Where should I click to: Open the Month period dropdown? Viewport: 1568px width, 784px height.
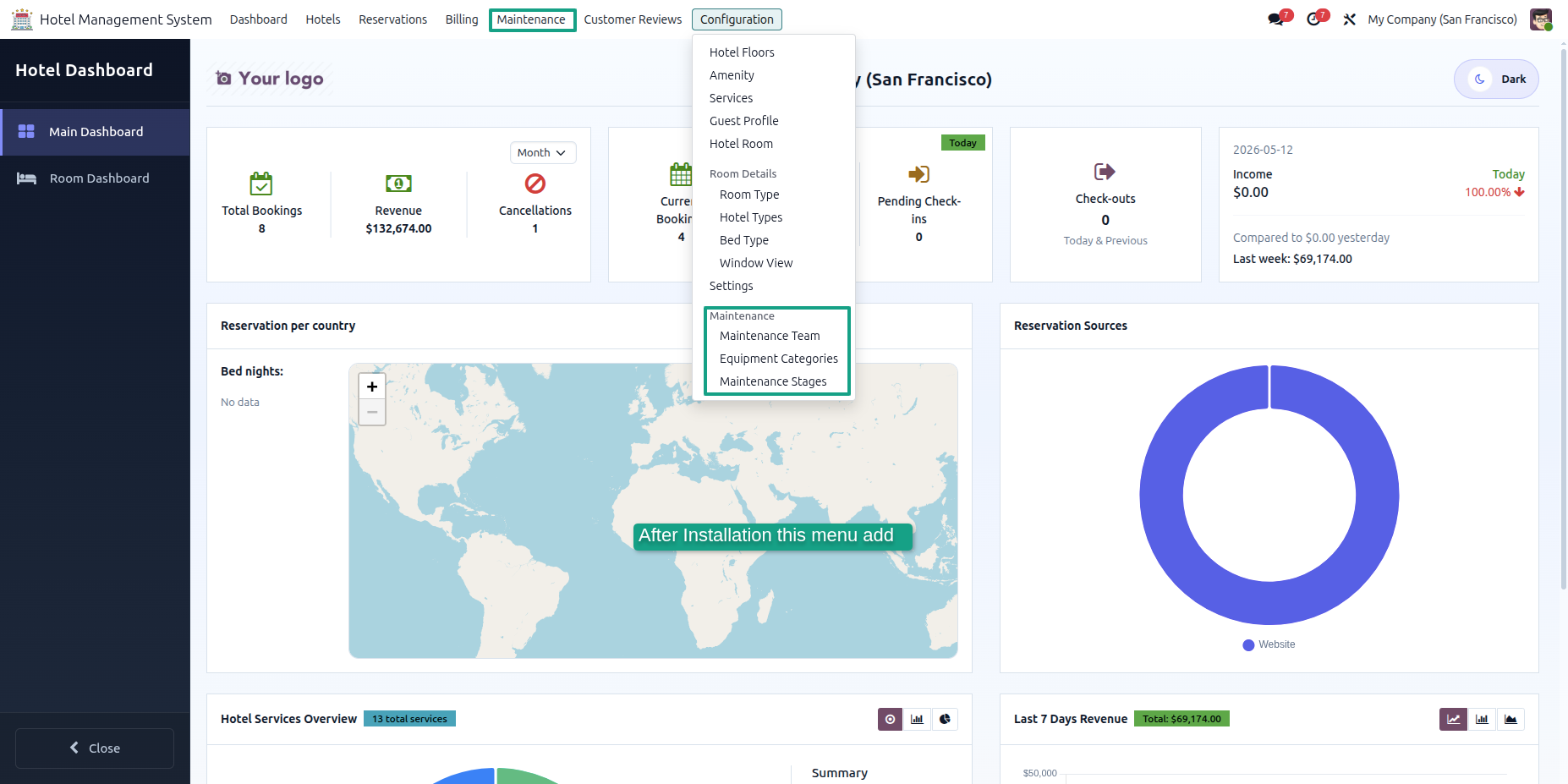point(542,152)
